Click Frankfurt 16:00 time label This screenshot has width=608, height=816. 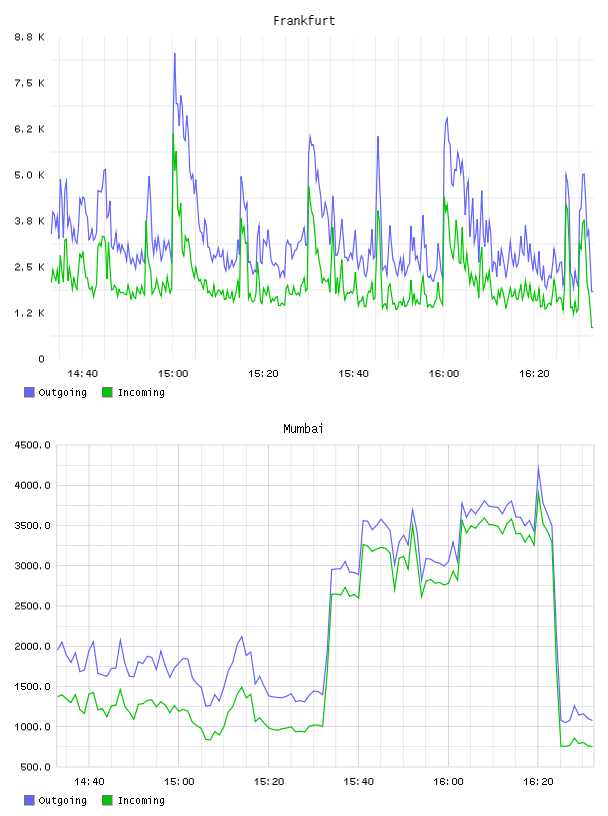click(x=444, y=374)
